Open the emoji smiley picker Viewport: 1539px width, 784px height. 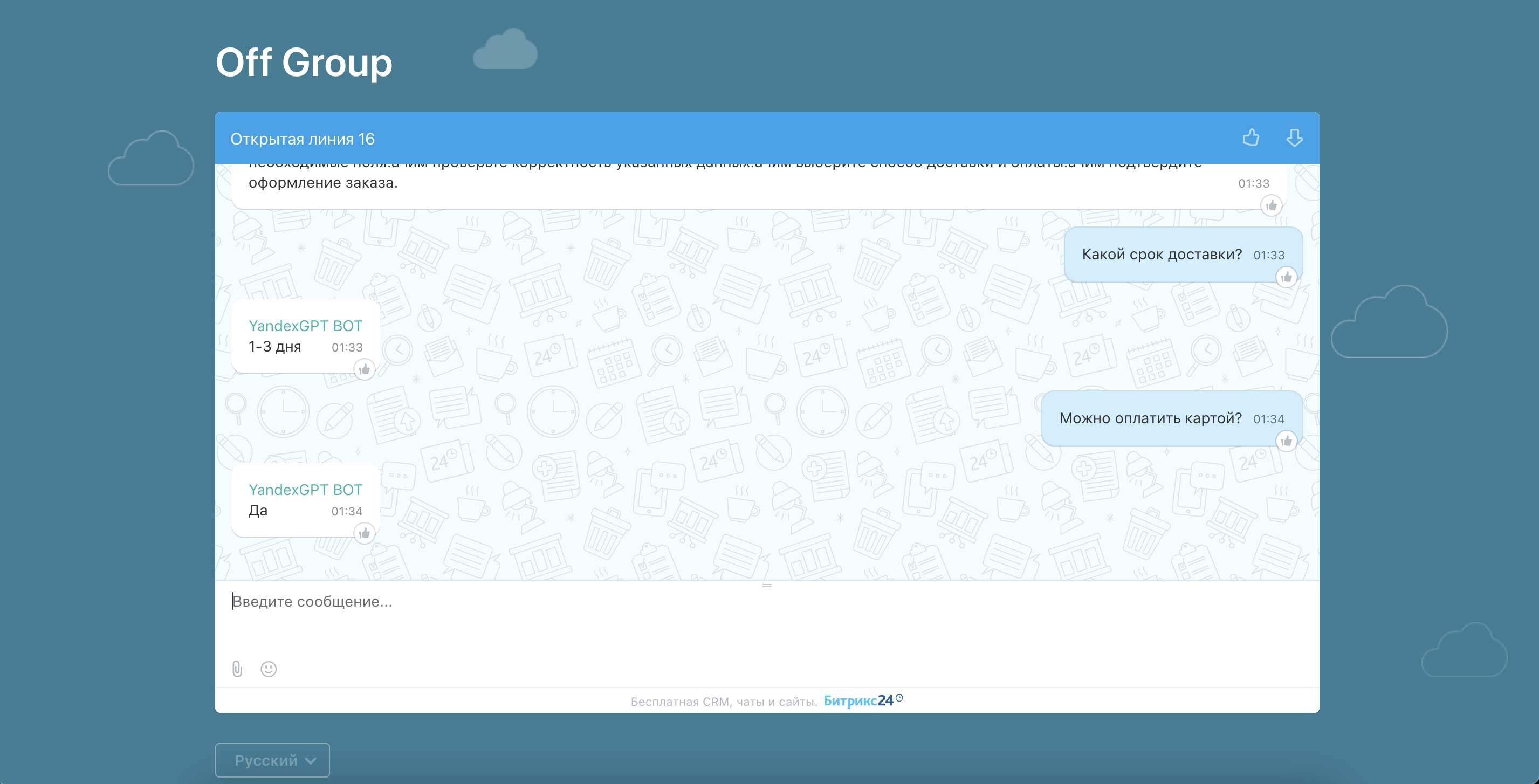tap(268, 669)
